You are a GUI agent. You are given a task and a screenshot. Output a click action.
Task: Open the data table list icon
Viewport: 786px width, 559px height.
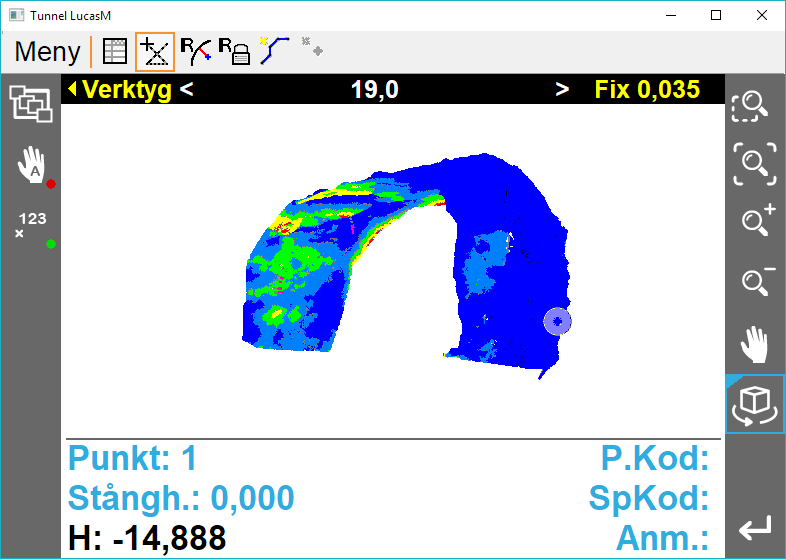click(x=115, y=52)
